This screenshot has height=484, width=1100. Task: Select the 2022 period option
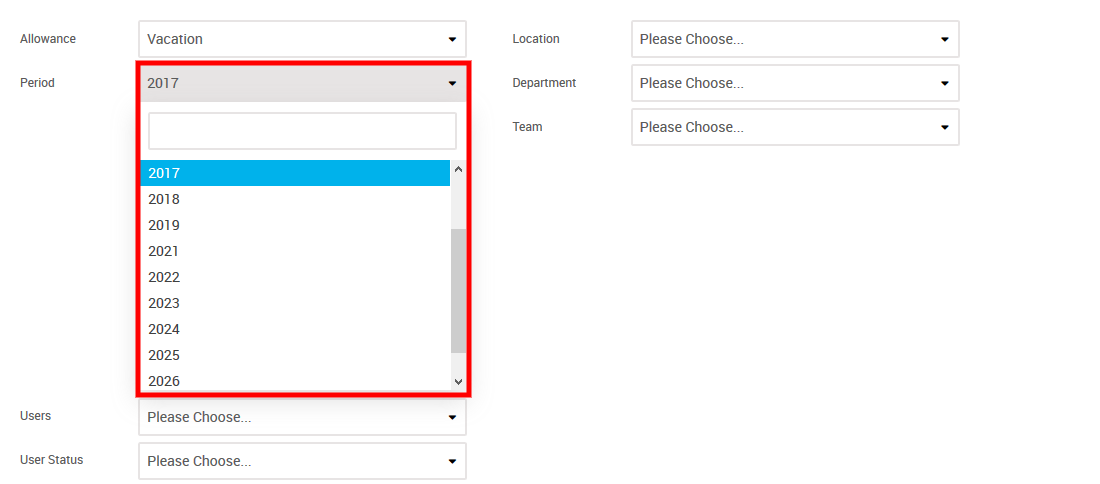pyautogui.click(x=295, y=277)
